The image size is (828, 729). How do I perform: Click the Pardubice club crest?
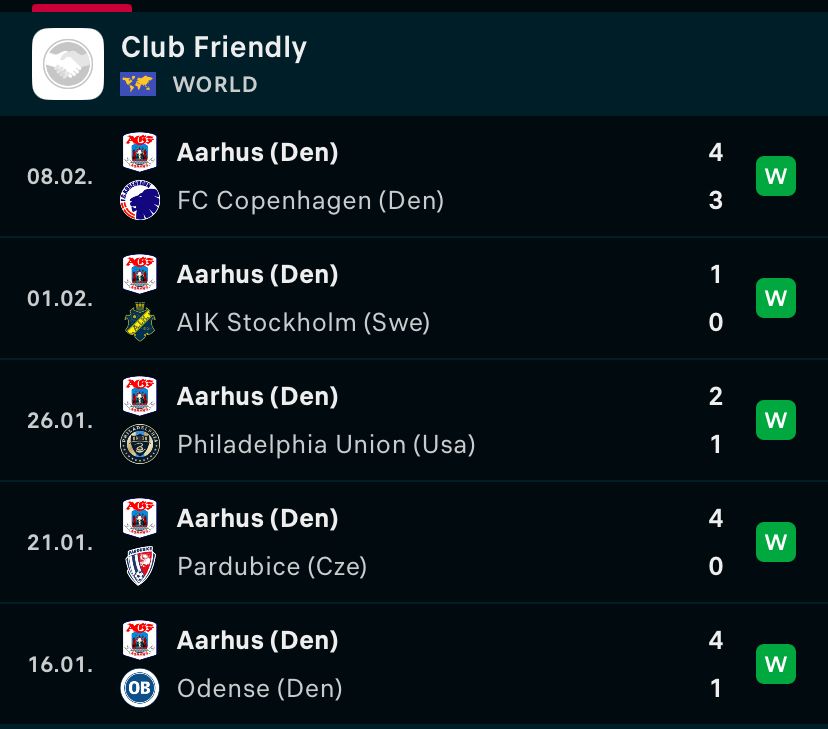(x=139, y=566)
